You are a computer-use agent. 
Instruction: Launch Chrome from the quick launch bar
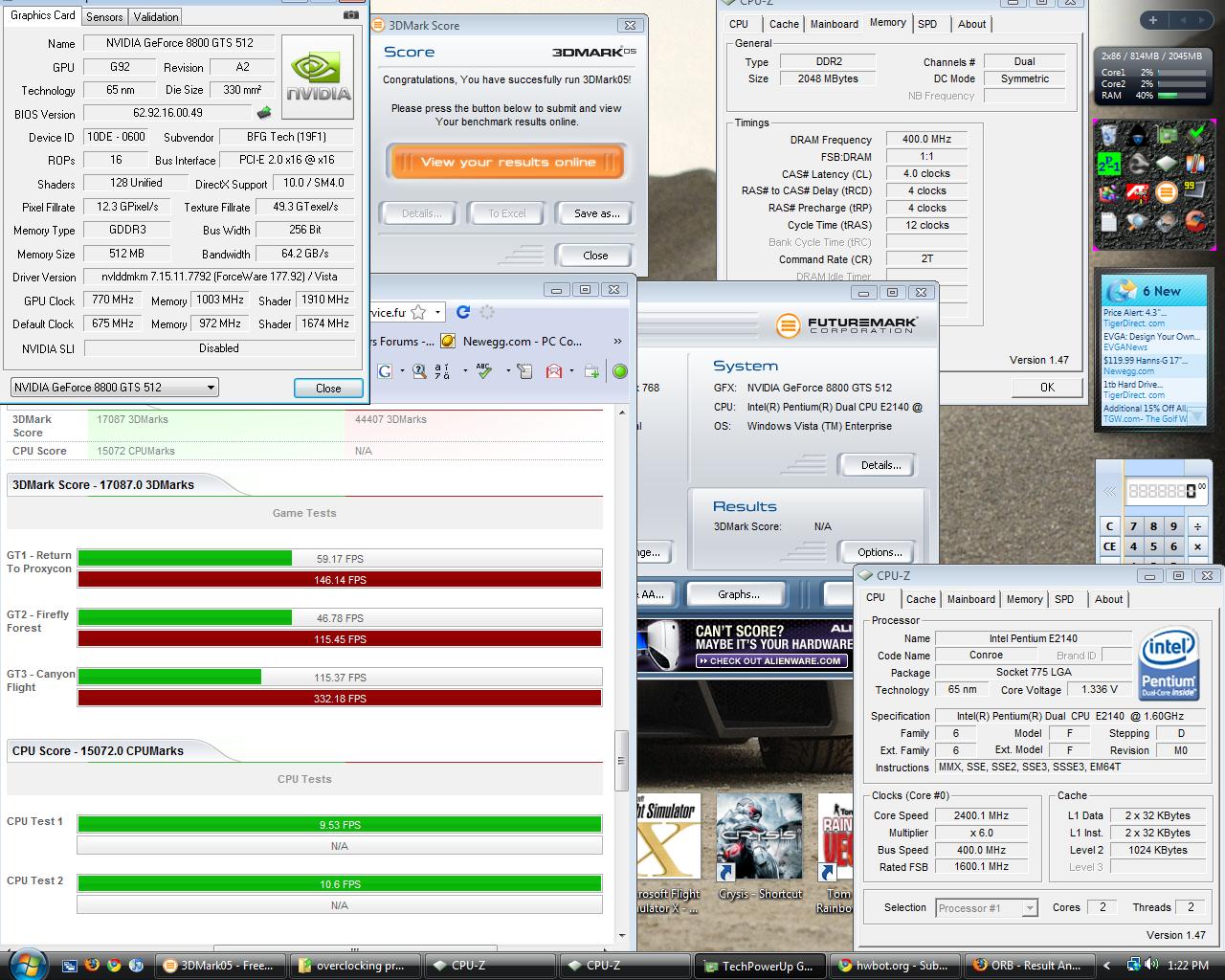[x=114, y=966]
